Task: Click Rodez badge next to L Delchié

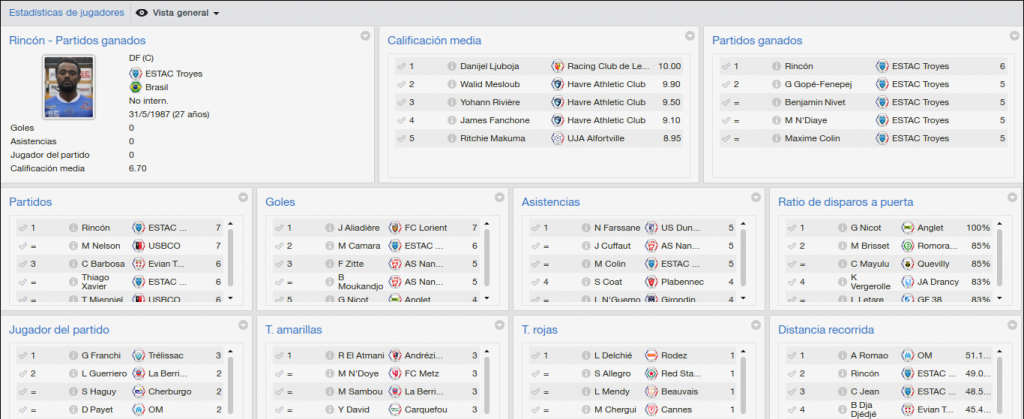Action: coord(651,356)
